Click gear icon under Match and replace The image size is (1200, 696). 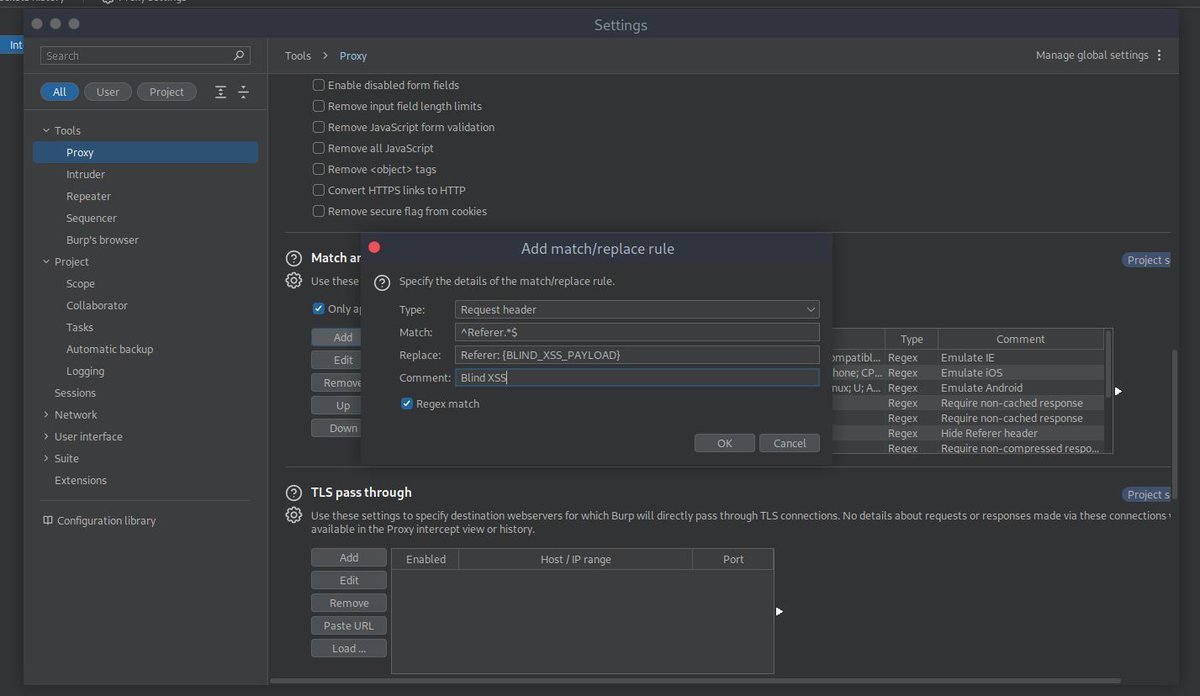pos(294,281)
